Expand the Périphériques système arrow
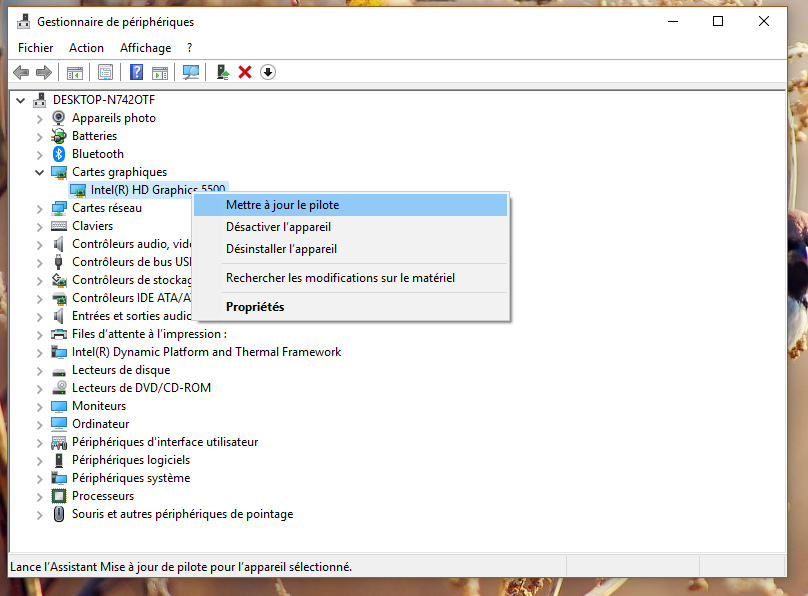This screenshot has height=596, width=808. tap(40, 479)
